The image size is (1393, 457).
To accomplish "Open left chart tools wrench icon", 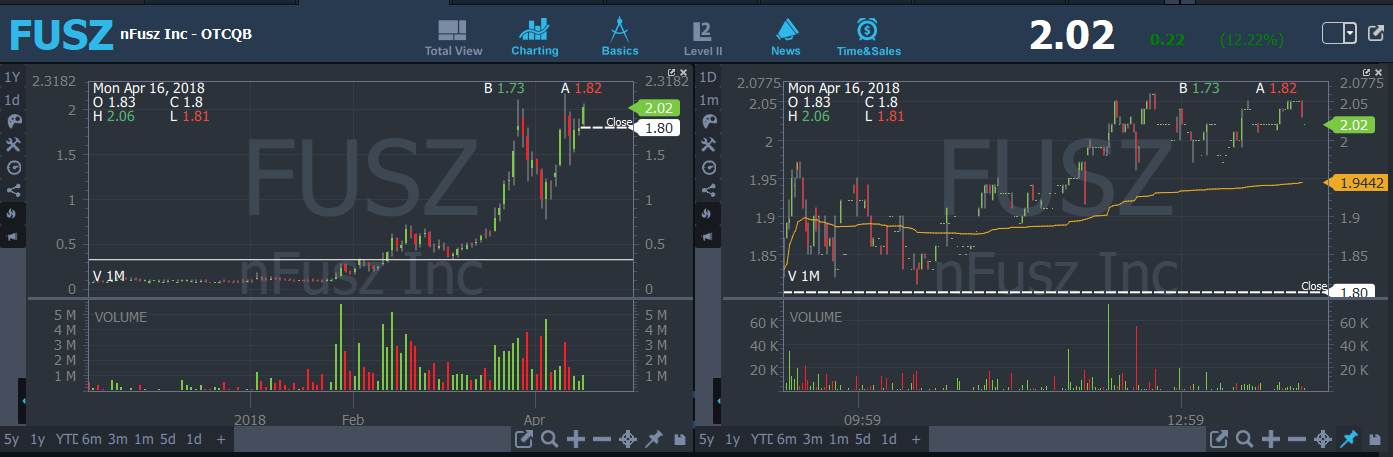I will pyautogui.click(x=12, y=144).
